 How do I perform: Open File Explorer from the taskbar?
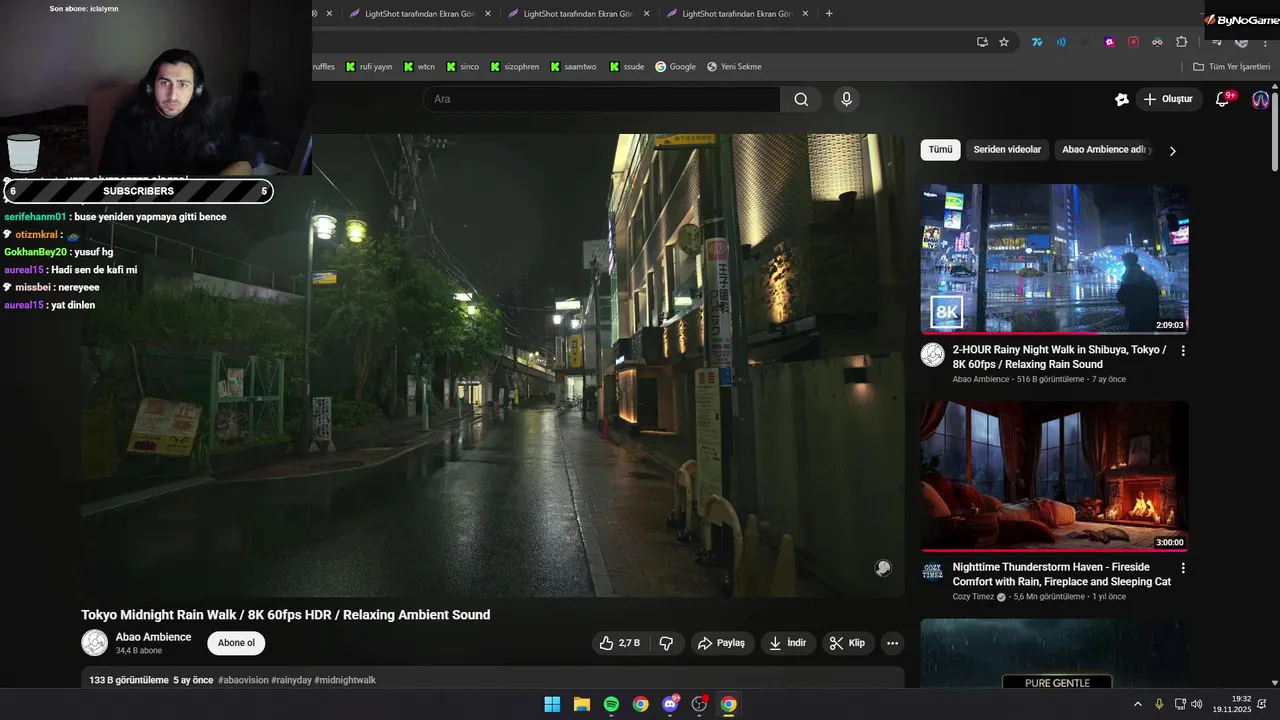(582, 704)
